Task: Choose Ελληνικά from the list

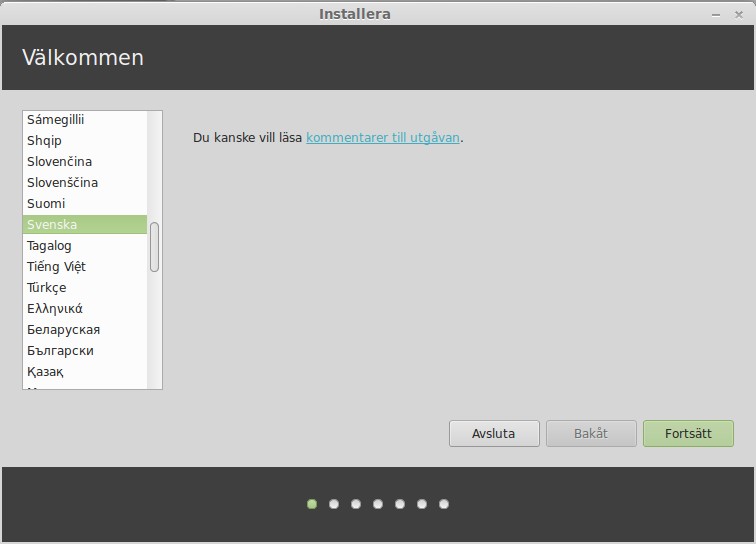Action: click(x=85, y=309)
